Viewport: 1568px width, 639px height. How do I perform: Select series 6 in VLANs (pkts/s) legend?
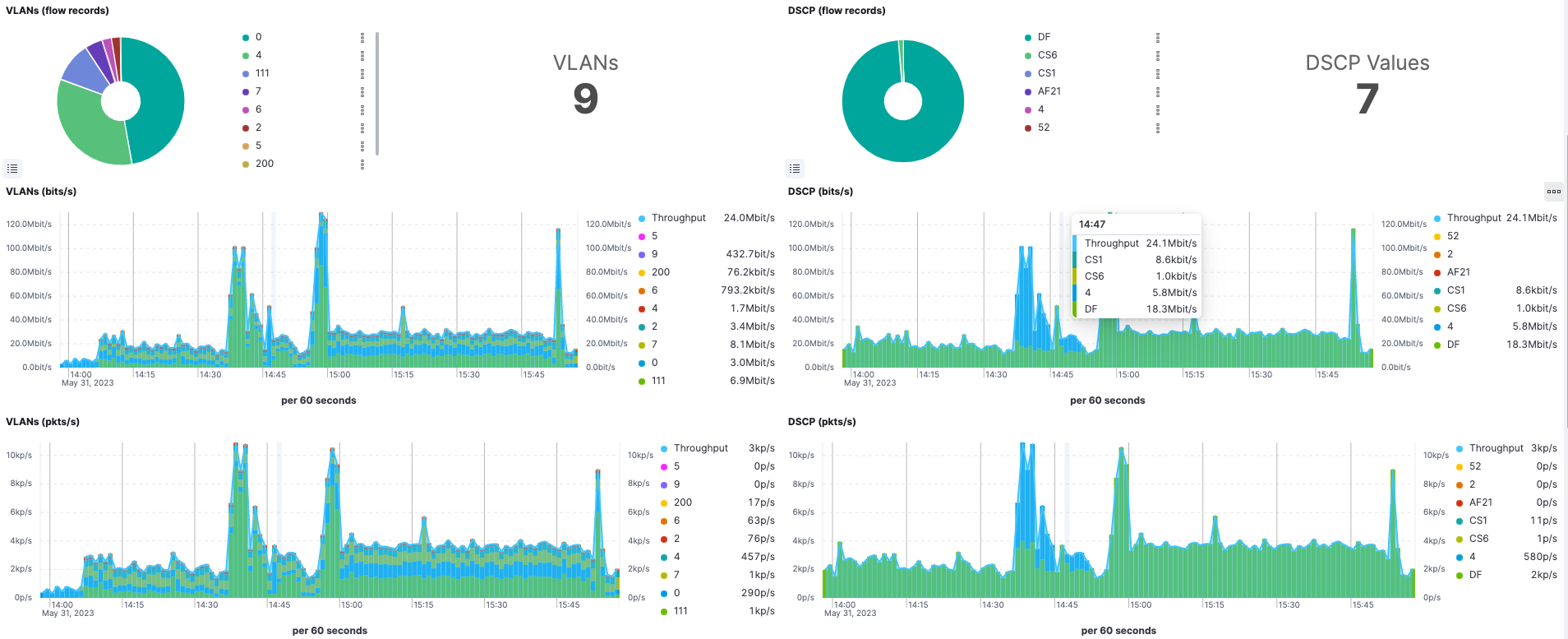pyautogui.click(x=676, y=521)
